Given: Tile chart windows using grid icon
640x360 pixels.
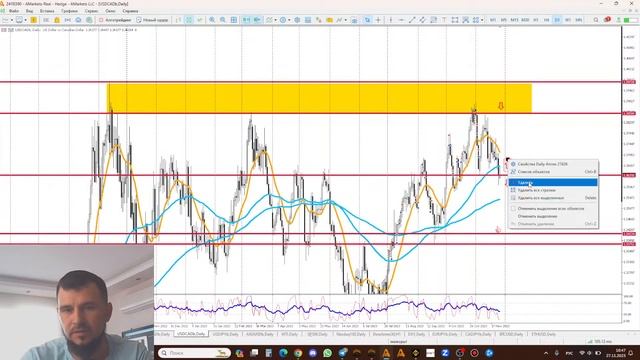Looking at the screenshot, I should point(233,20).
